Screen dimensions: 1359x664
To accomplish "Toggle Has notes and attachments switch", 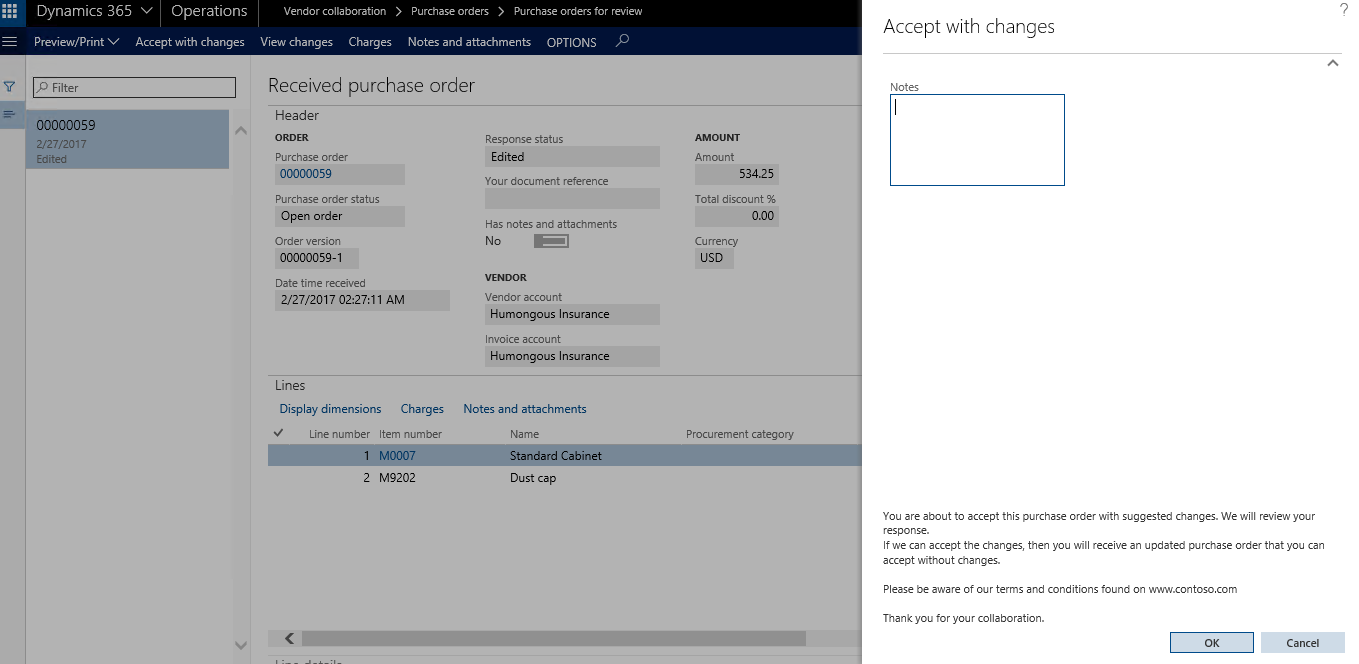I will 550,240.
